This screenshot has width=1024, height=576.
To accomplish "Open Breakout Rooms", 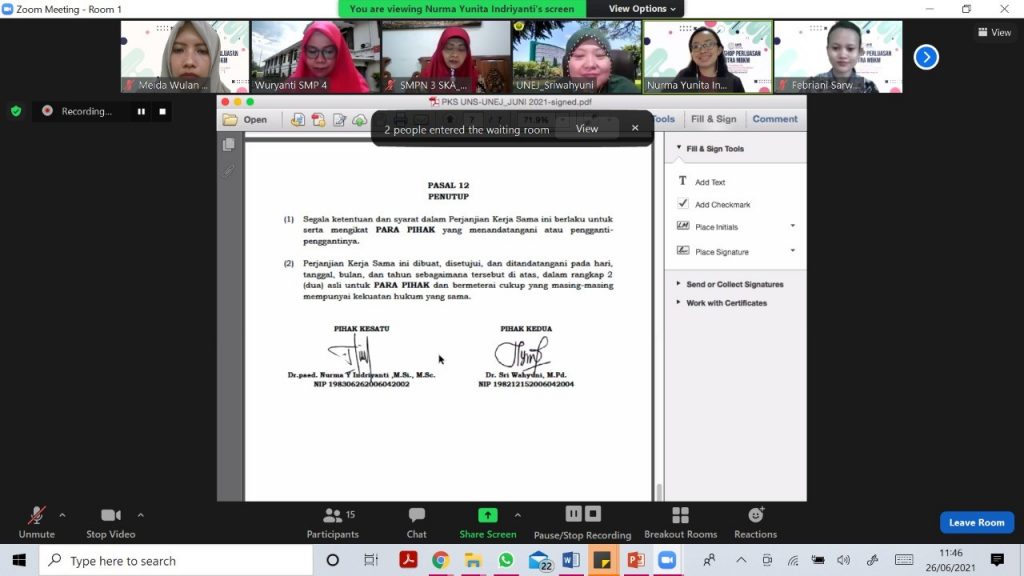I will 680,522.
